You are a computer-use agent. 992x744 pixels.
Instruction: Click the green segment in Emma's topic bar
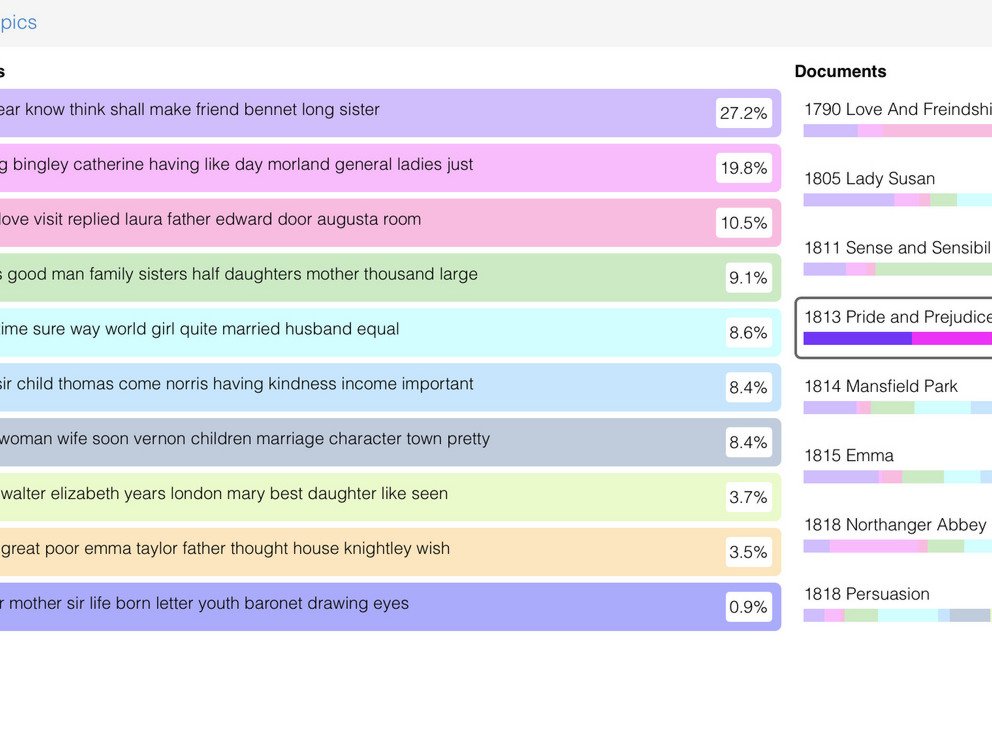[924, 474]
